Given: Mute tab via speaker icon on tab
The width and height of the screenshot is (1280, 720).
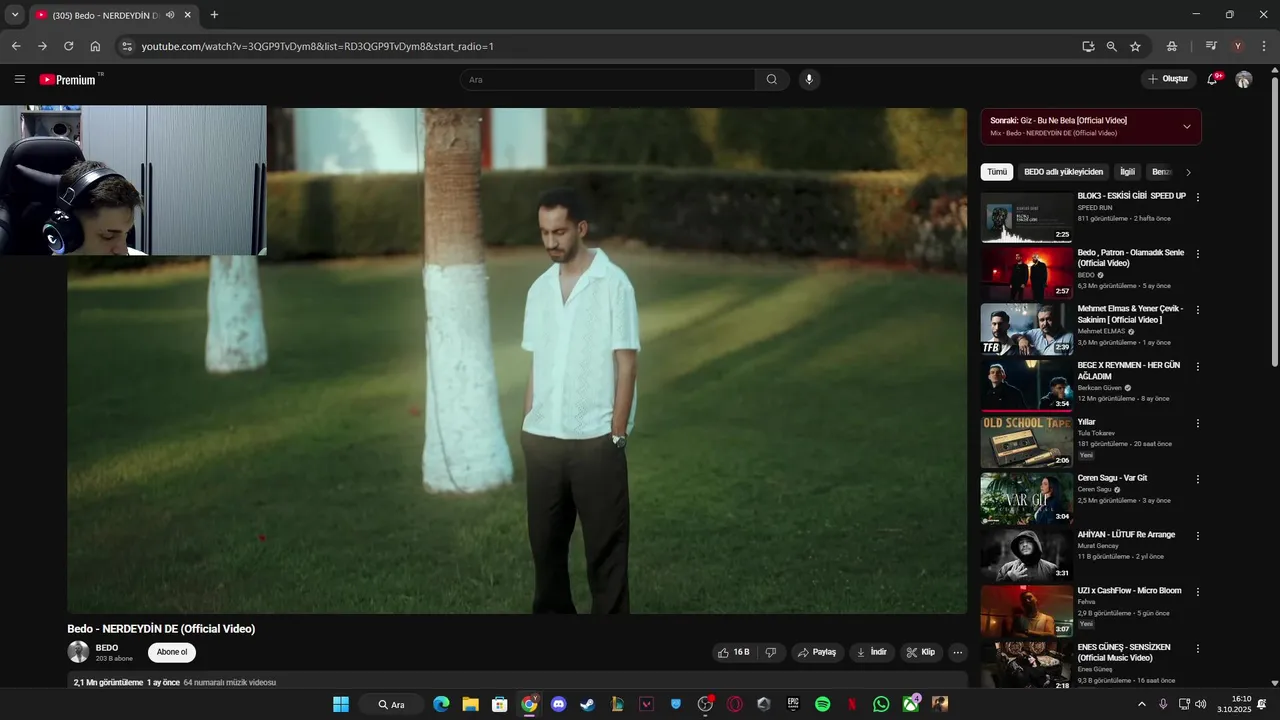Looking at the screenshot, I should pos(170,15).
